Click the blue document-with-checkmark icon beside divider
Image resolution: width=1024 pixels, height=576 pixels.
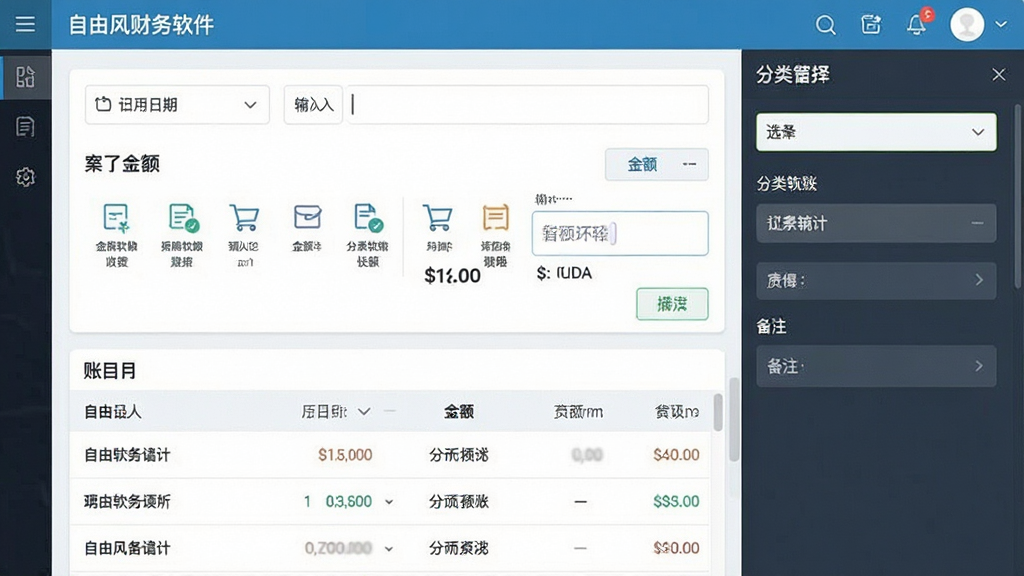tap(368, 218)
